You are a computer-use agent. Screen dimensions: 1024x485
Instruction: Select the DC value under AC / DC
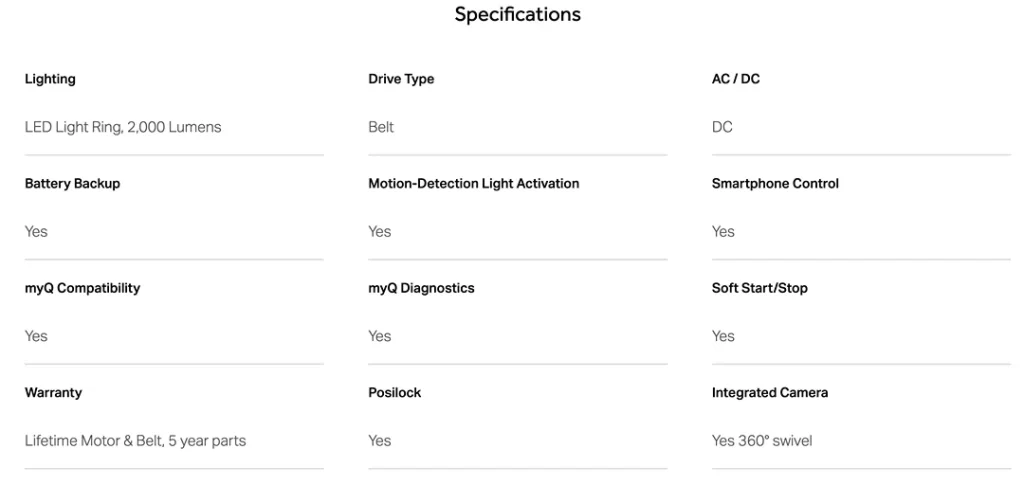tap(722, 127)
